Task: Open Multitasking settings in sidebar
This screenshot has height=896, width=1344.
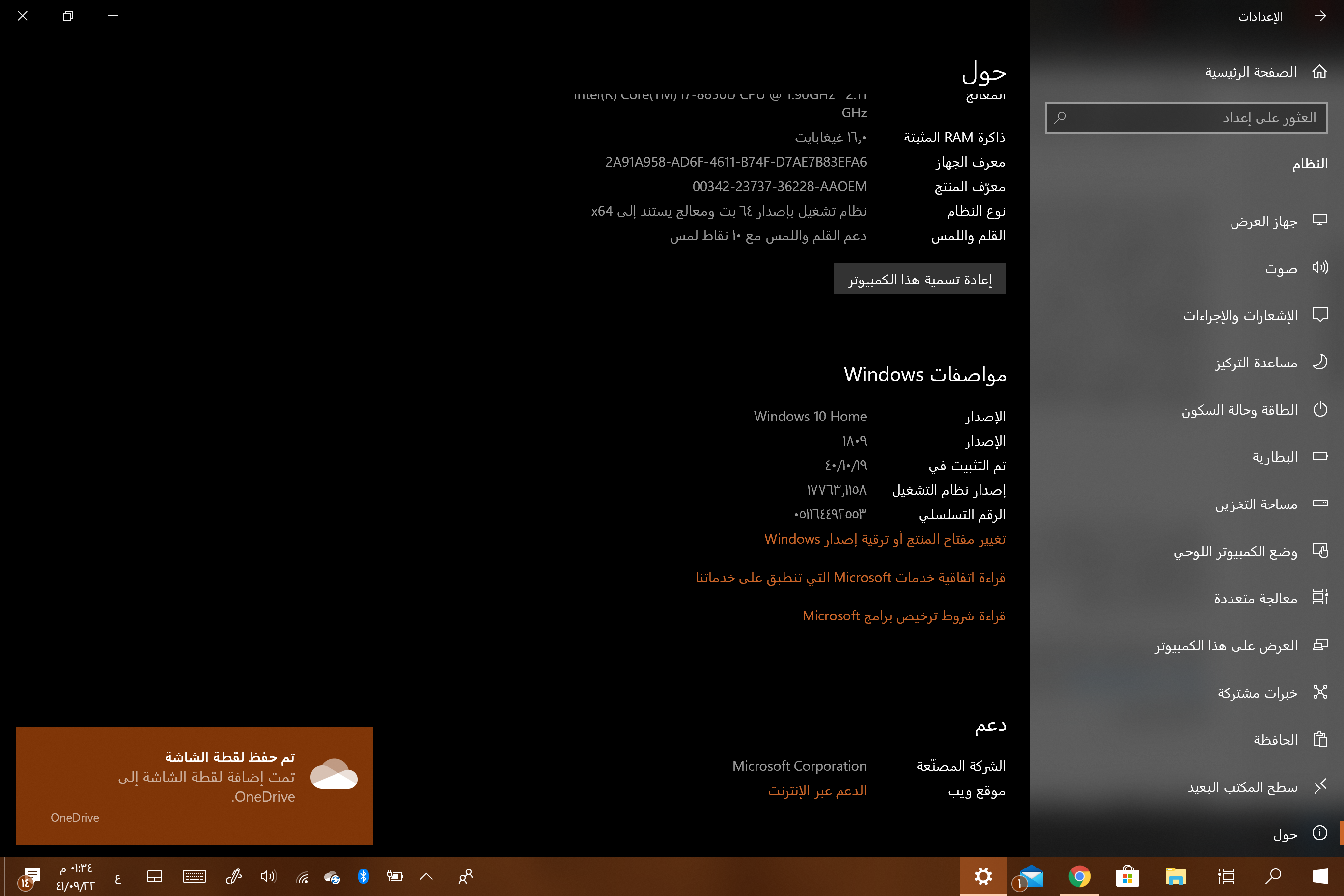Action: click(1255, 598)
